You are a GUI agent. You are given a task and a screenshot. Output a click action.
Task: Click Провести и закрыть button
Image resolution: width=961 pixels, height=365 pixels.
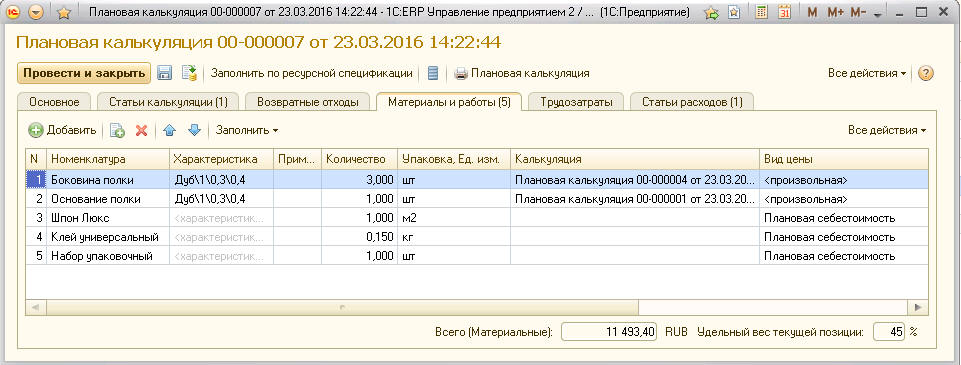click(x=83, y=73)
